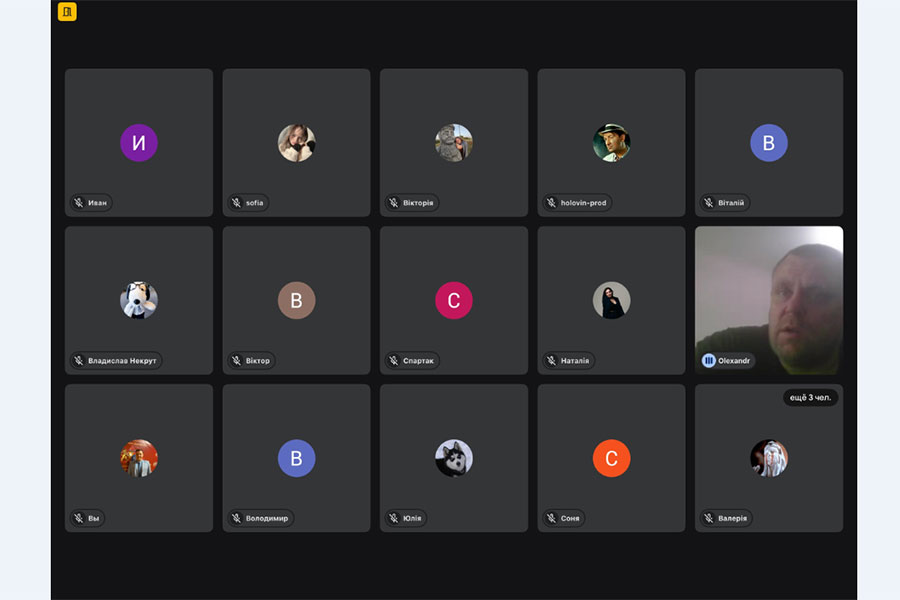This screenshot has height=600, width=900.
Task: Select your own (Вы) photo avatar
Action: pos(139,458)
